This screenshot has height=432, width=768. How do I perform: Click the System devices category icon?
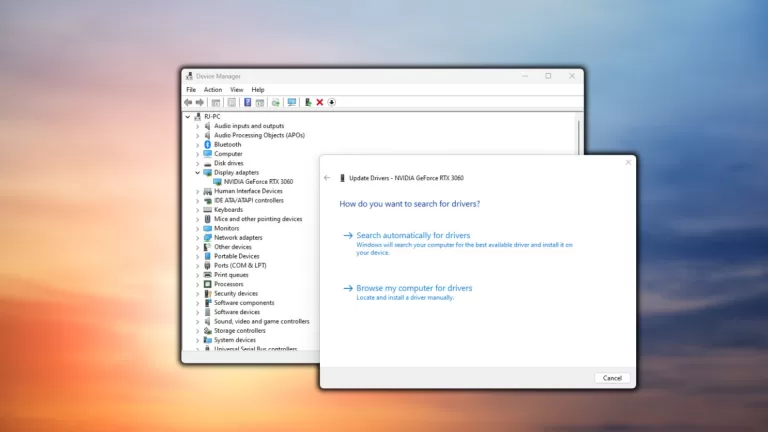pyautogui.click(x=208, y=340)
